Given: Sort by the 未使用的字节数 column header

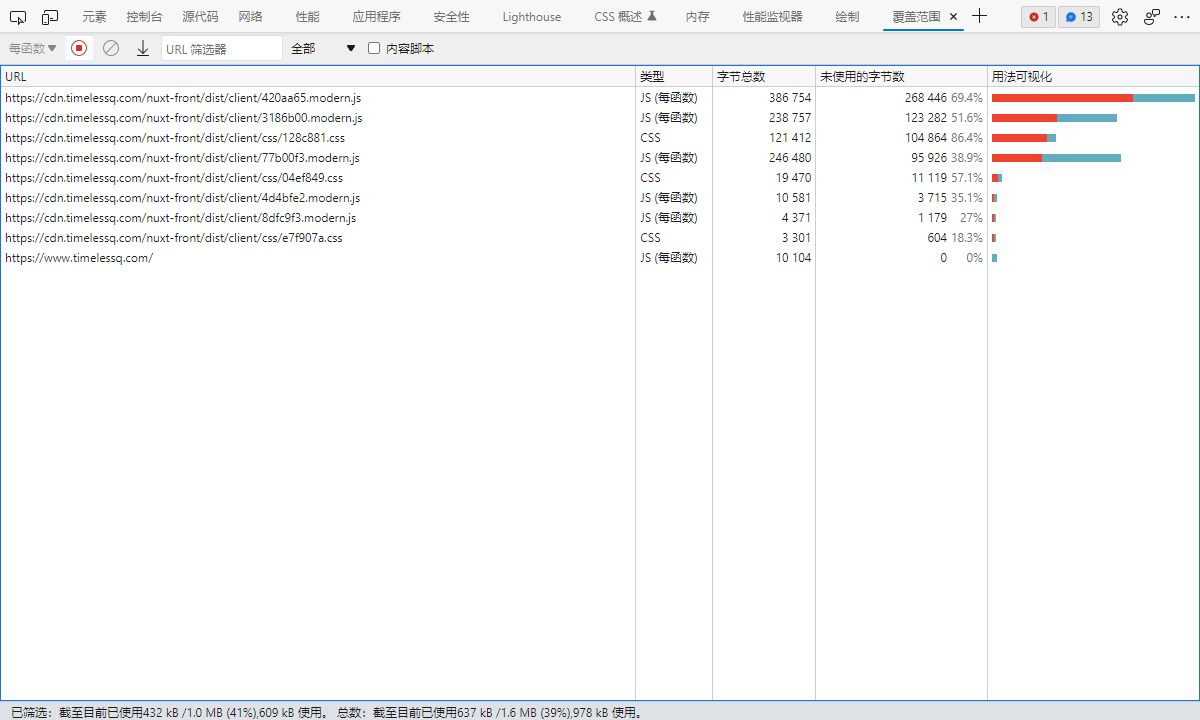Looking at the screenshot, I should [x=901, y=77].
